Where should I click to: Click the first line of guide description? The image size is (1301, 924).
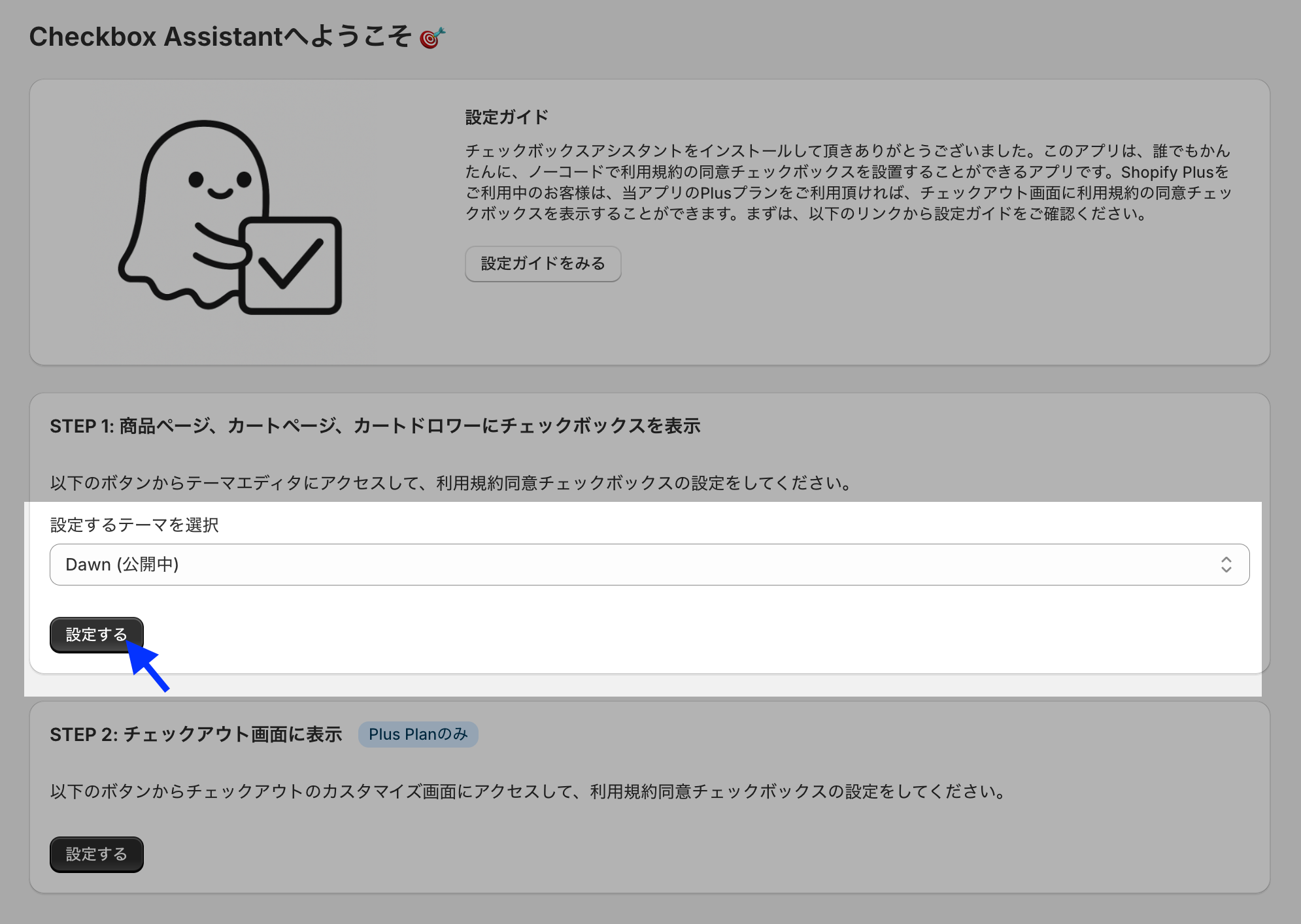[x=847, y=151]
